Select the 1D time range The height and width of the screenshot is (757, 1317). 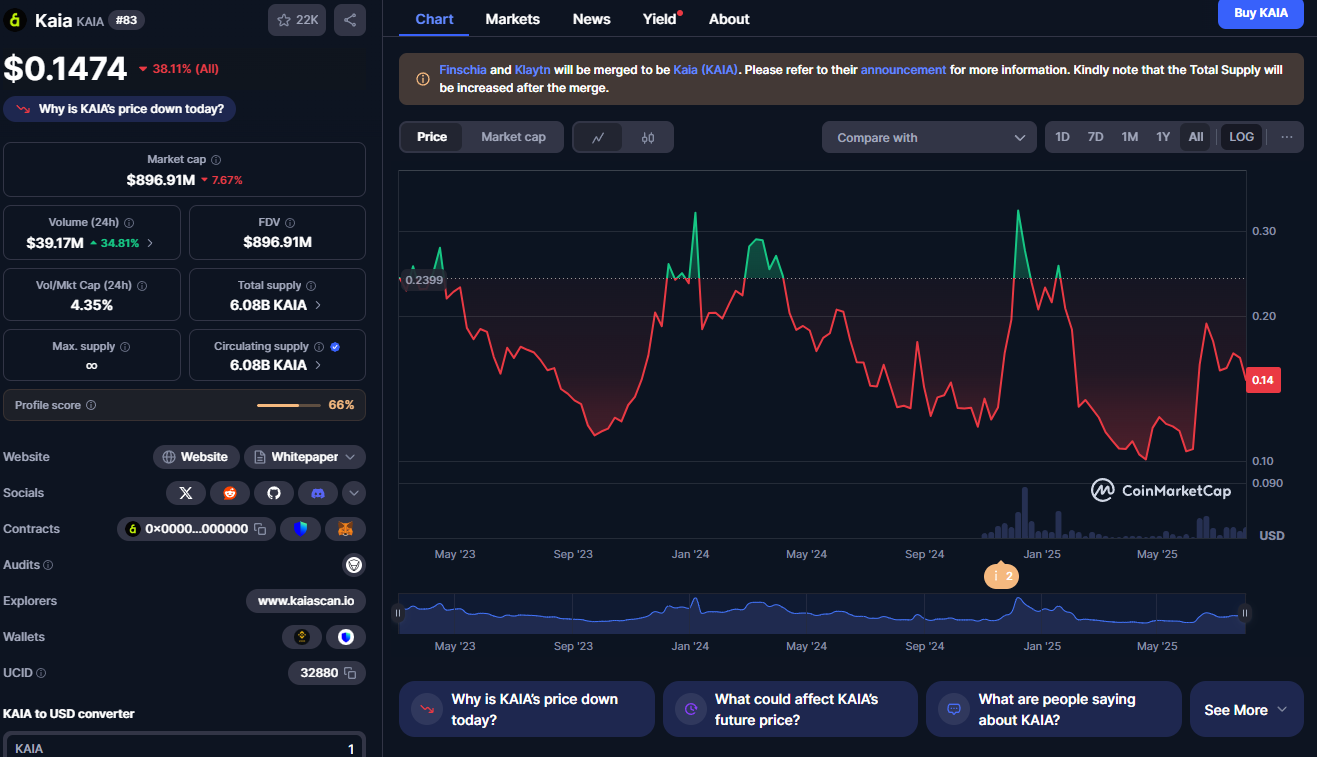(x=1062, y=137)
